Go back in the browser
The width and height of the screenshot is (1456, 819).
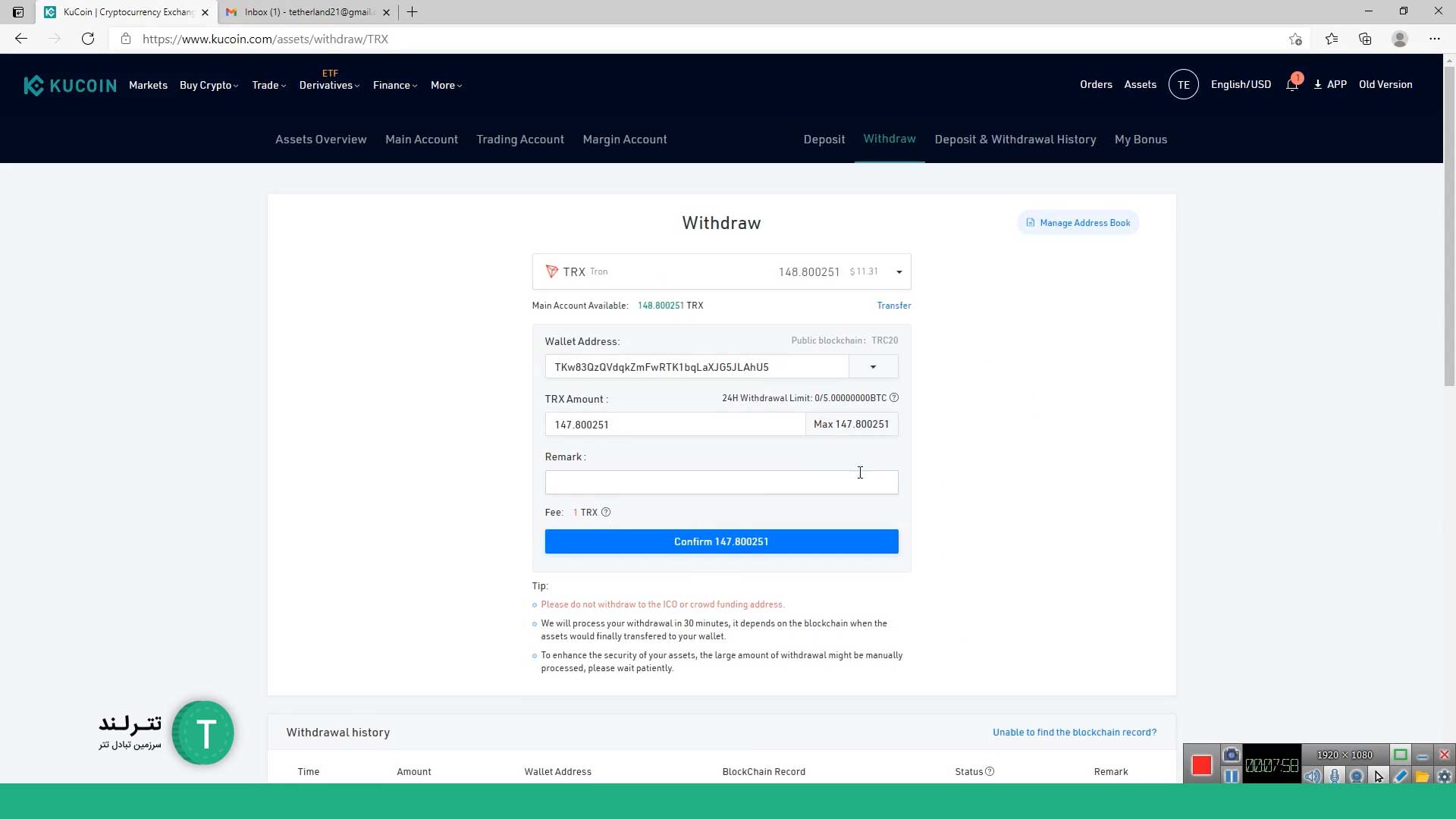[21, 39]
